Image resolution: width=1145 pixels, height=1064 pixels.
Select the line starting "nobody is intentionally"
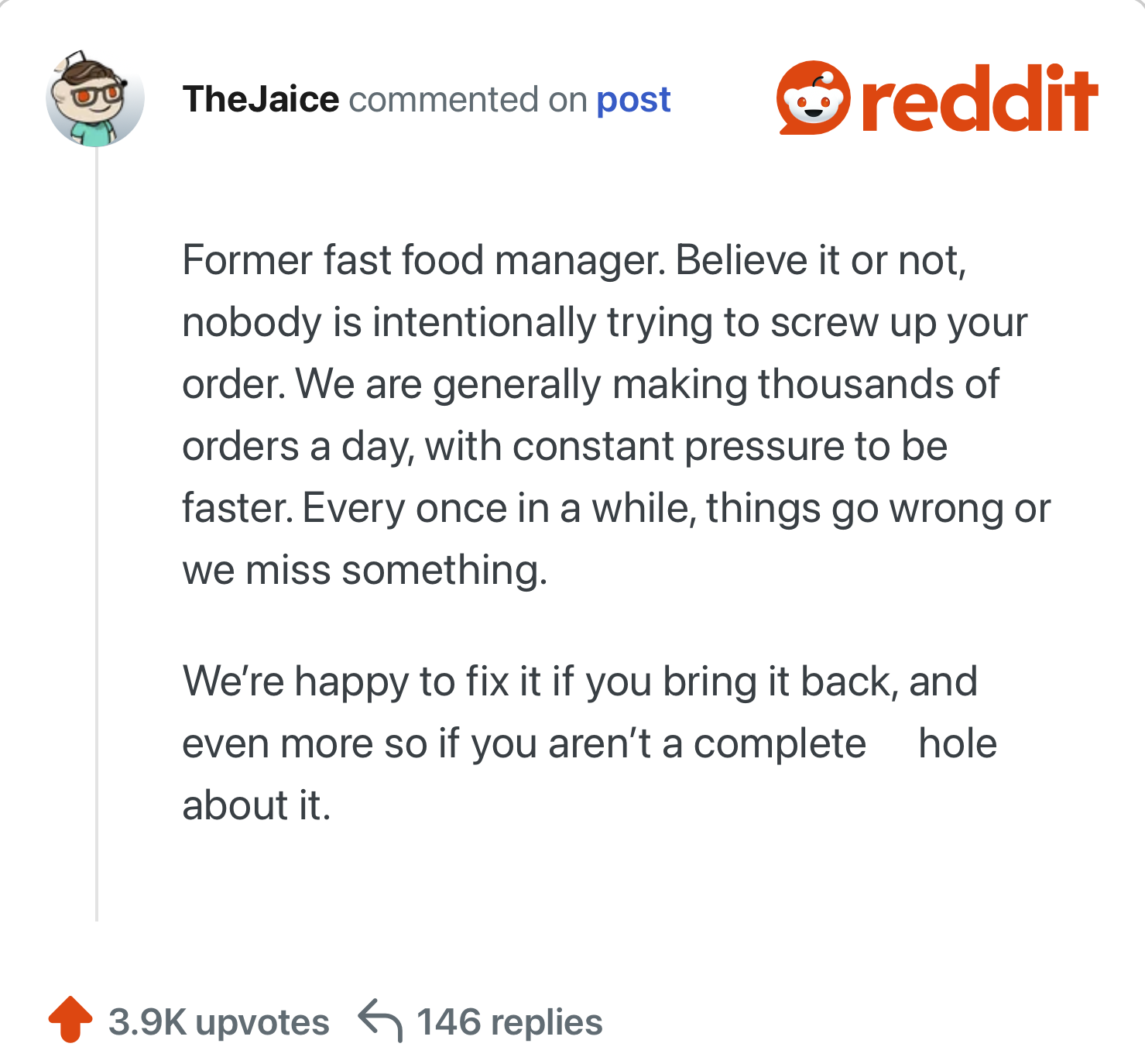coord(604,322)
